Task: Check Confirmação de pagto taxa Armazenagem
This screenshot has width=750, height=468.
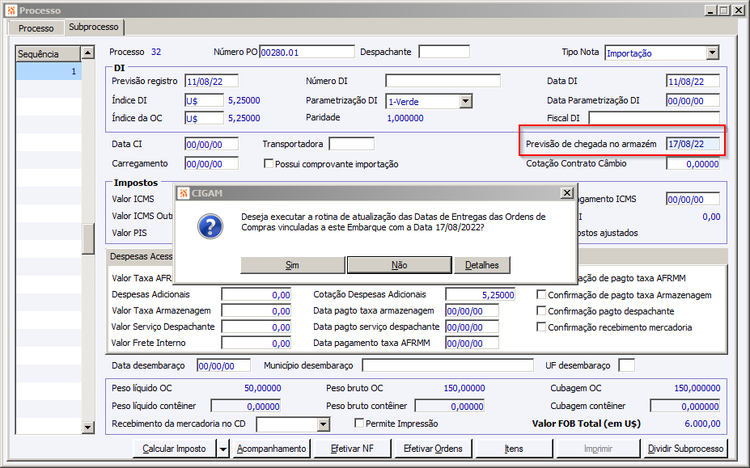Action: [541, 294]
